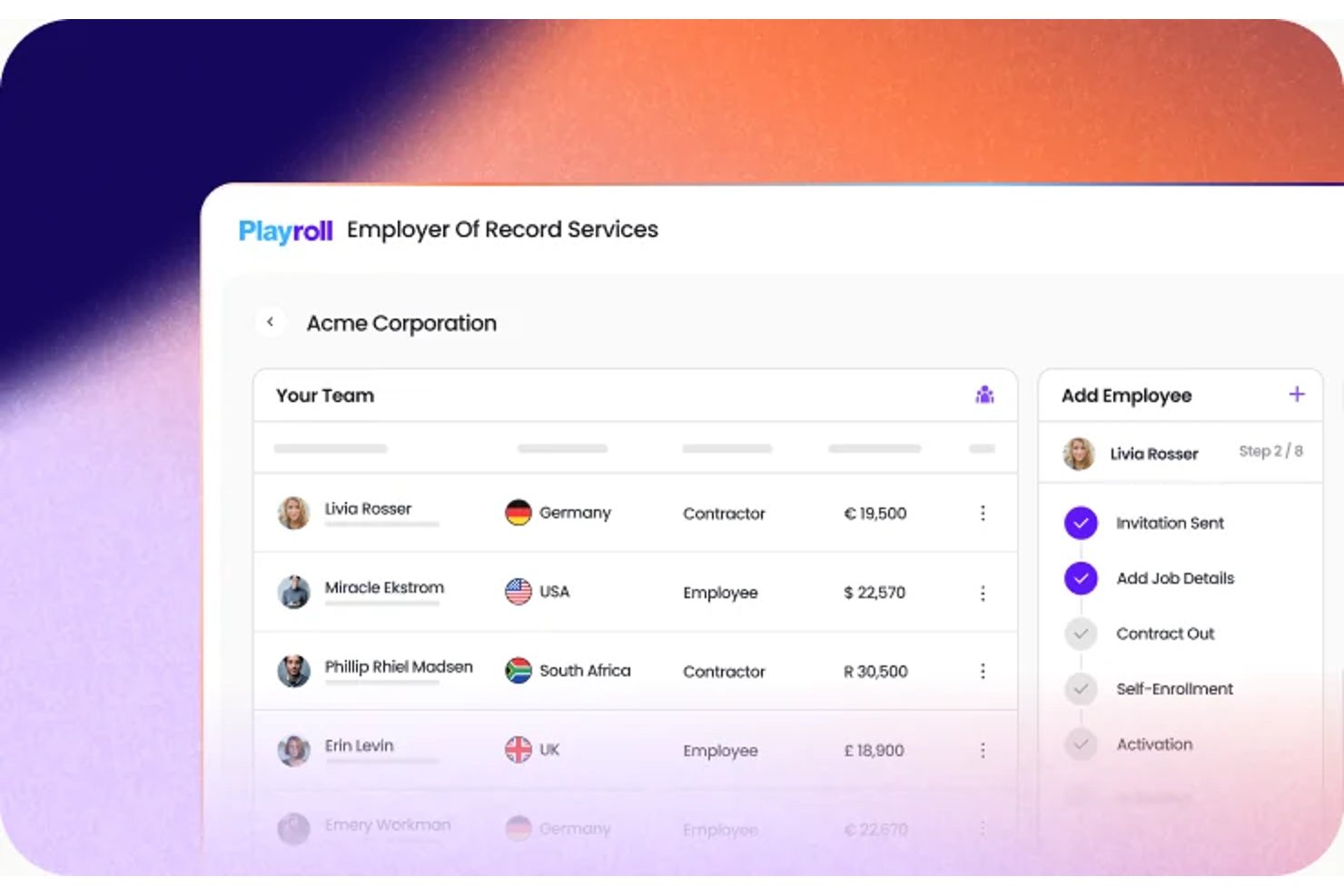Click the £ 18,900 amount
1344x896 pixels.
pyautogui.click(x=874, y=751)
